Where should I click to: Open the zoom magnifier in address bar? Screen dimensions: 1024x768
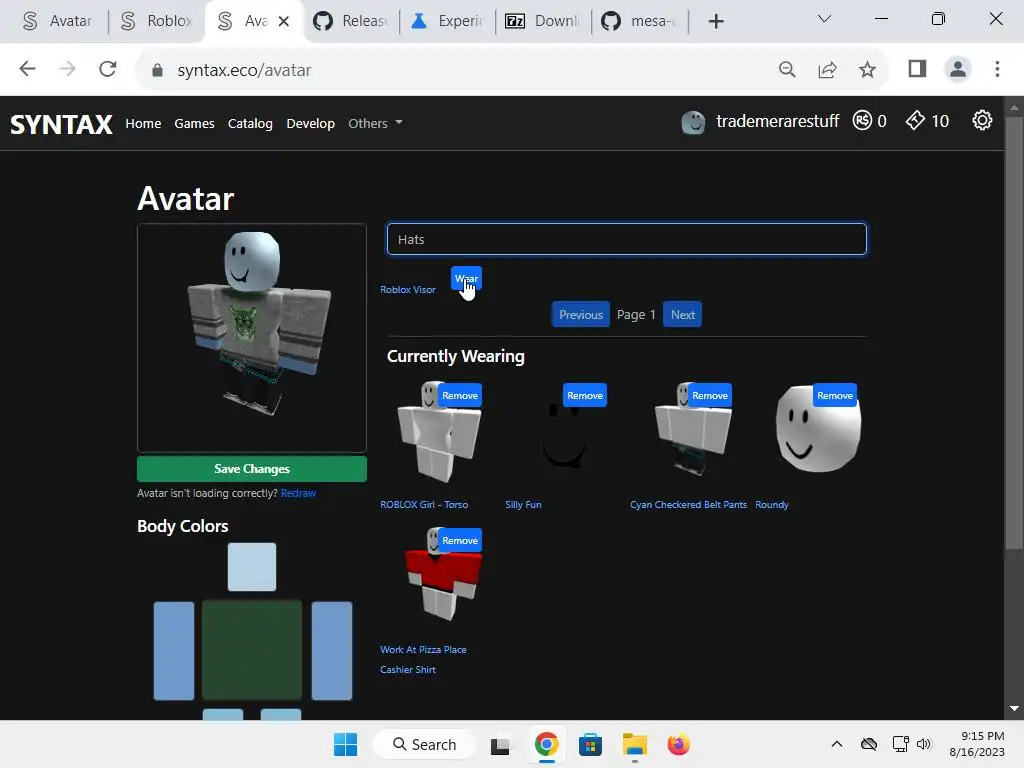click(787, 69)
